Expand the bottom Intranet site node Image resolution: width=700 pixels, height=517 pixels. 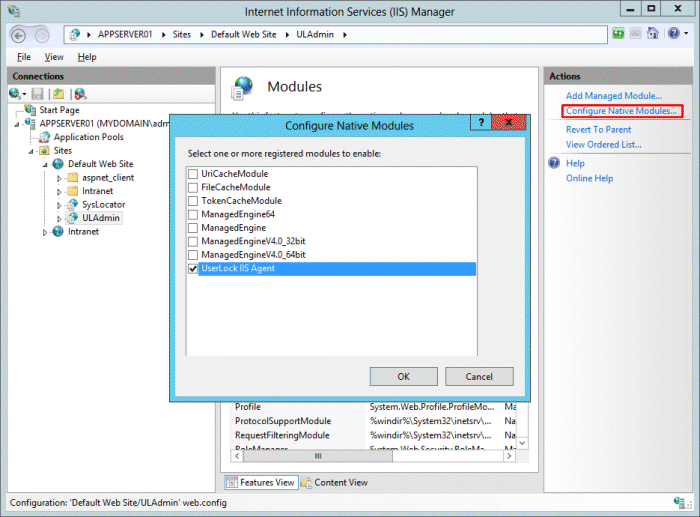pyautogui.click(x=45, y=232)
